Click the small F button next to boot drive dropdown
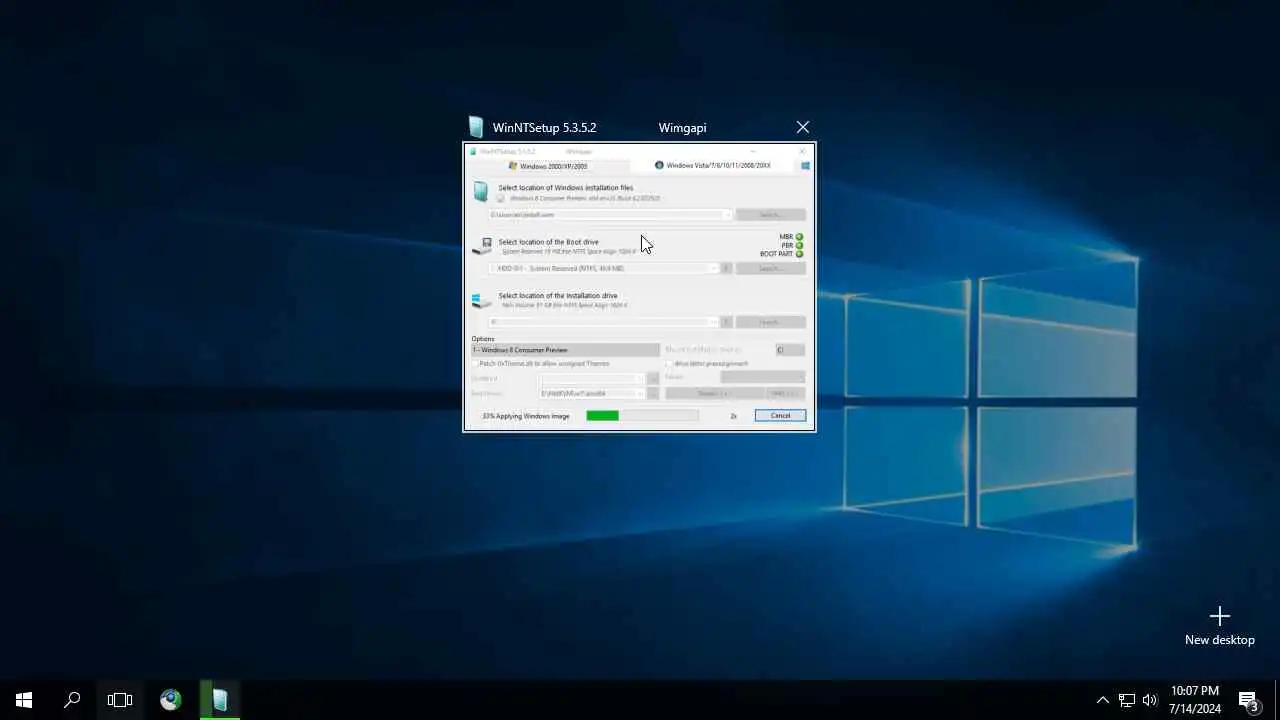1280x720 pixels. pyautogui.click(x=727, y=268)
